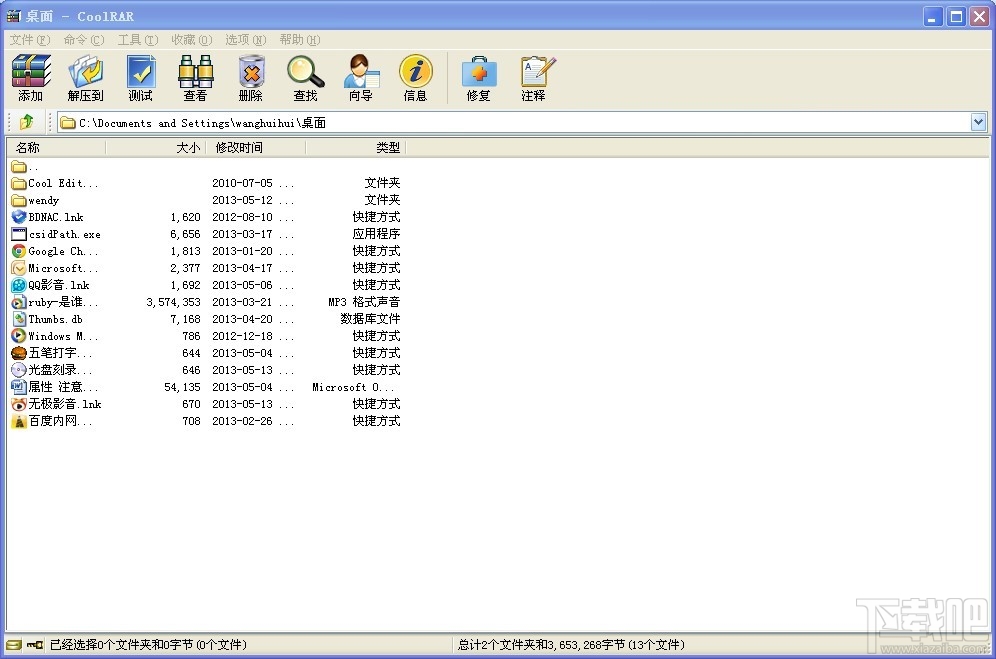Screen dimensions: 996x659
Task: Open the address bar dropdown arrow
Action: [x=979, y=121]
